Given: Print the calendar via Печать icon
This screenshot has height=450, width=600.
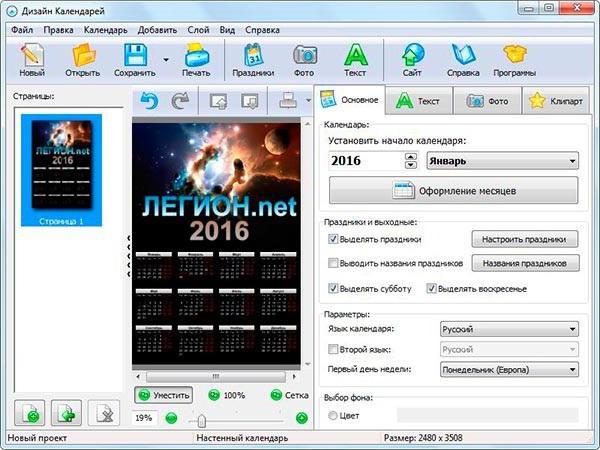Looking at the screenshot, I should pos(196,60).
